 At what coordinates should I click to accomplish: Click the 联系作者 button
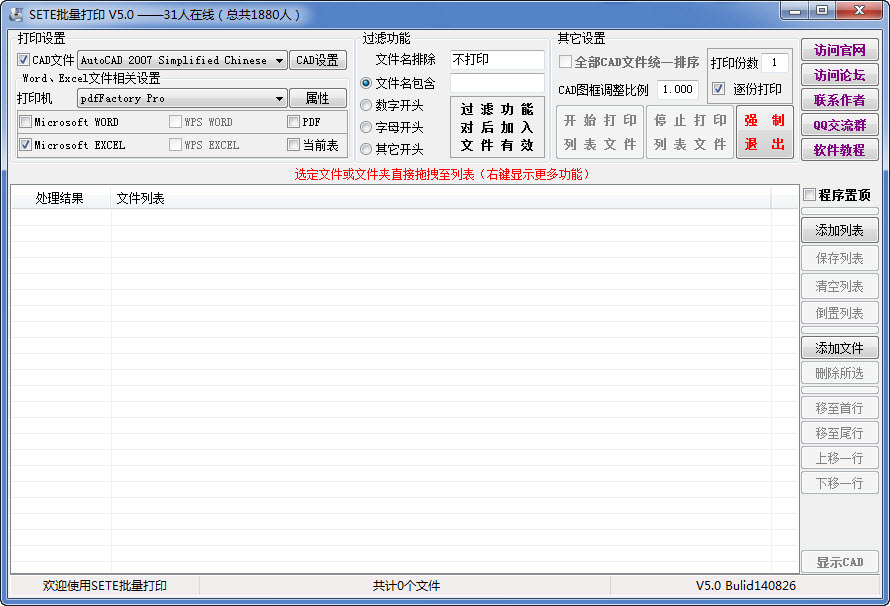(839, 100)
